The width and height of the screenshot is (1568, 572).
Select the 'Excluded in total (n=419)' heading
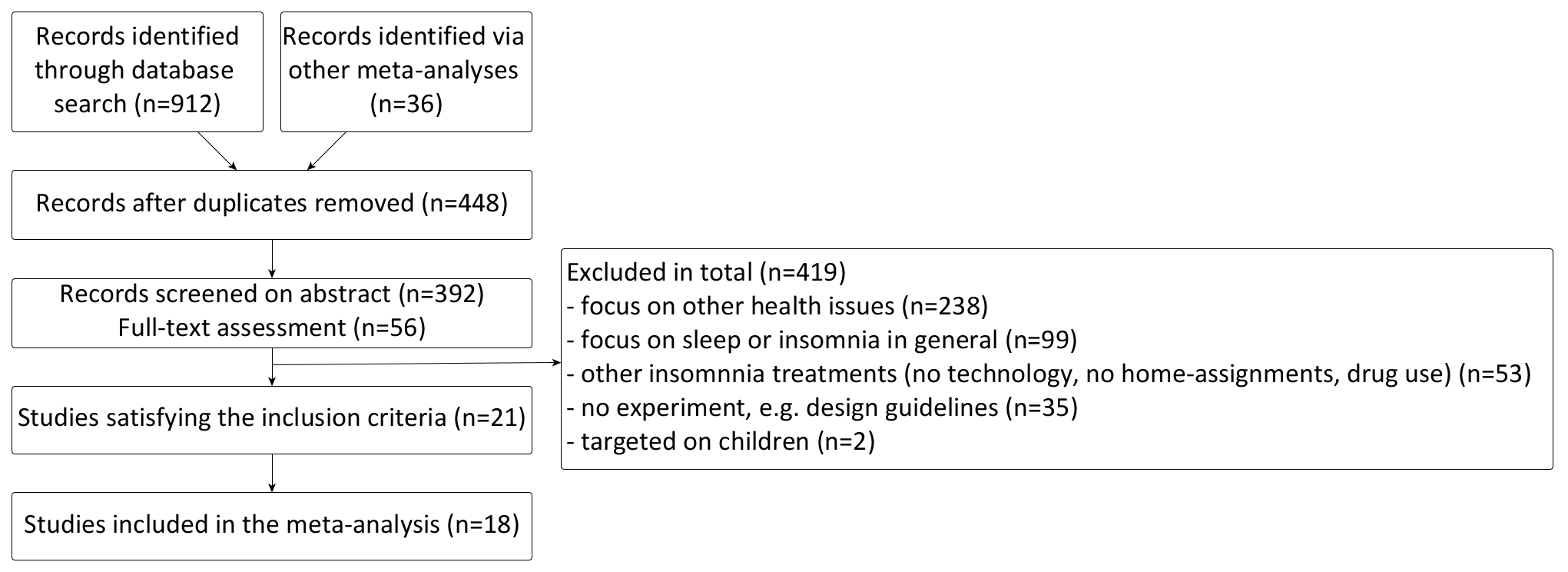coord(705,272)
